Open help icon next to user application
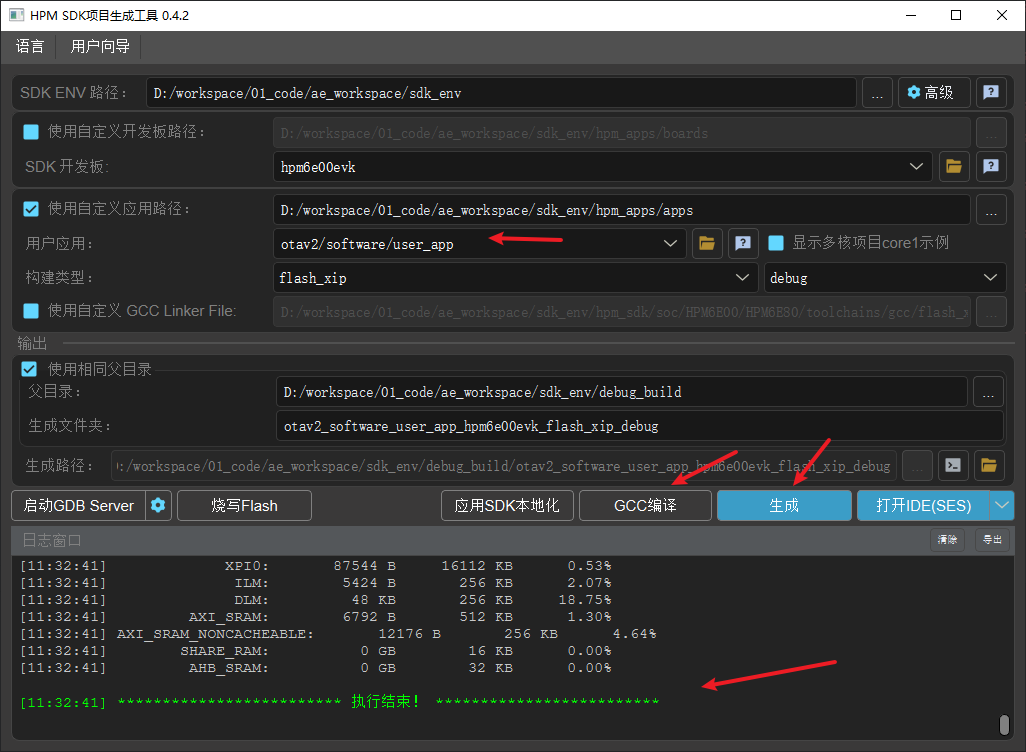1026x752 pixels. pyautogui.click(x=743, y=243)
